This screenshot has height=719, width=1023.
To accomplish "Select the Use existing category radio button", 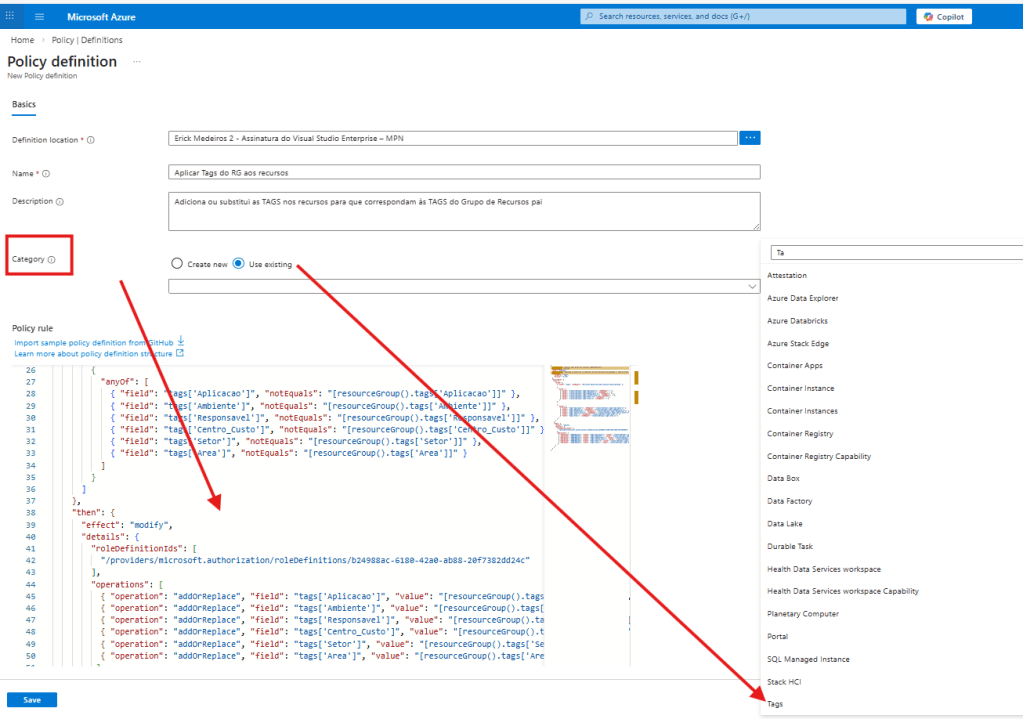I will (238, 264).
